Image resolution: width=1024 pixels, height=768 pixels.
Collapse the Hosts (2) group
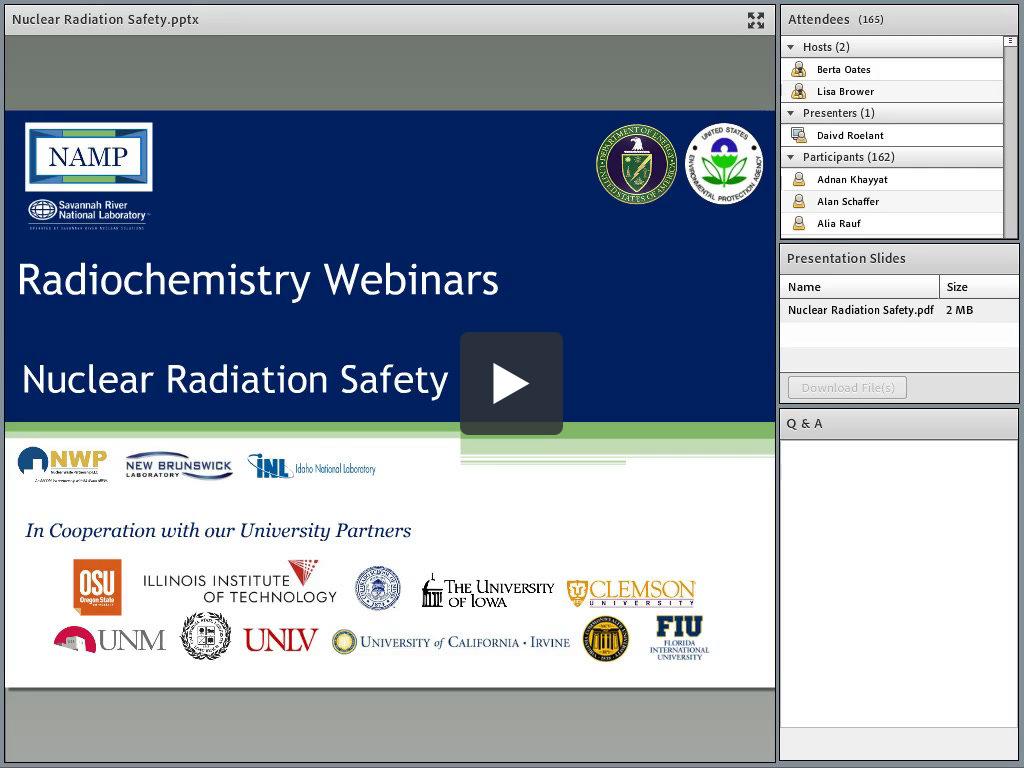[791, 47]
